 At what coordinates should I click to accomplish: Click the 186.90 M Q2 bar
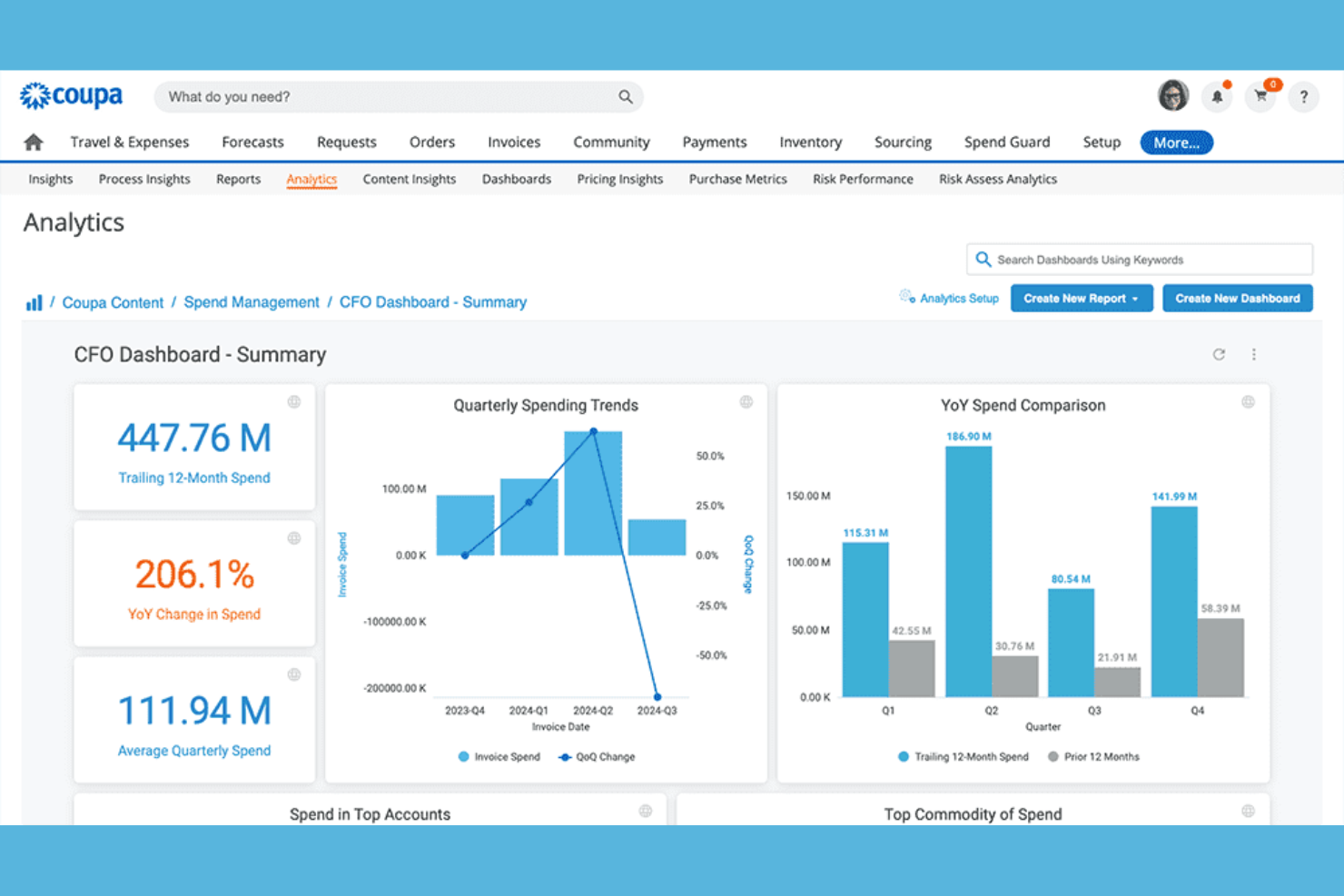(969, 572)
